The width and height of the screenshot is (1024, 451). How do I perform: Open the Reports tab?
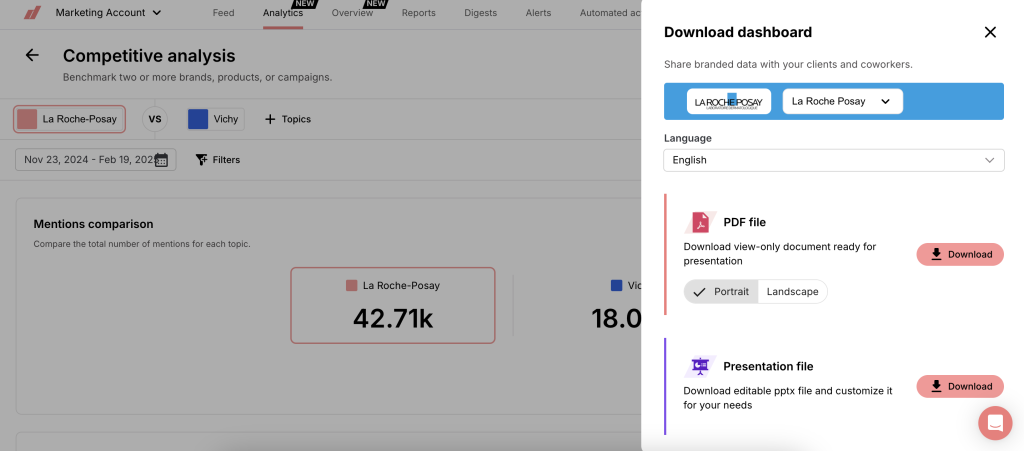(x=419, y=12)
